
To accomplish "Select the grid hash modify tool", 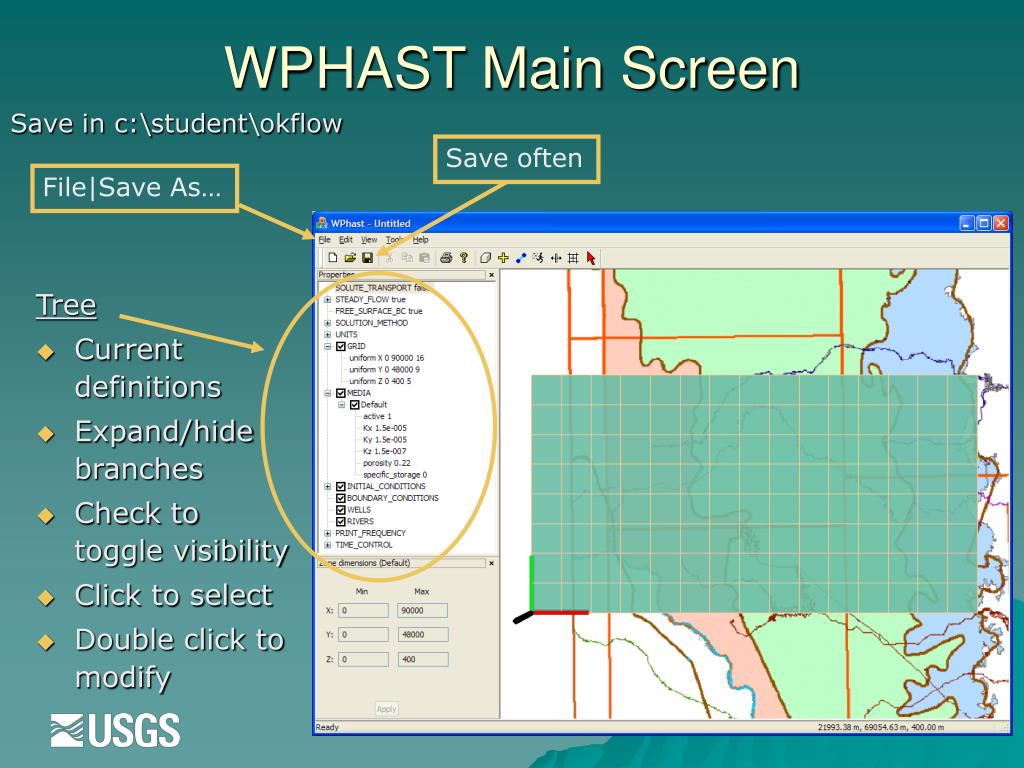I will click(x=573, y=258).
